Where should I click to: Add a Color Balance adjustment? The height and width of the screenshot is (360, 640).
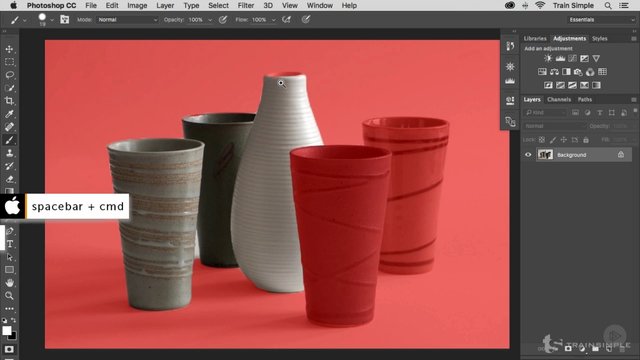click(554, 72)
